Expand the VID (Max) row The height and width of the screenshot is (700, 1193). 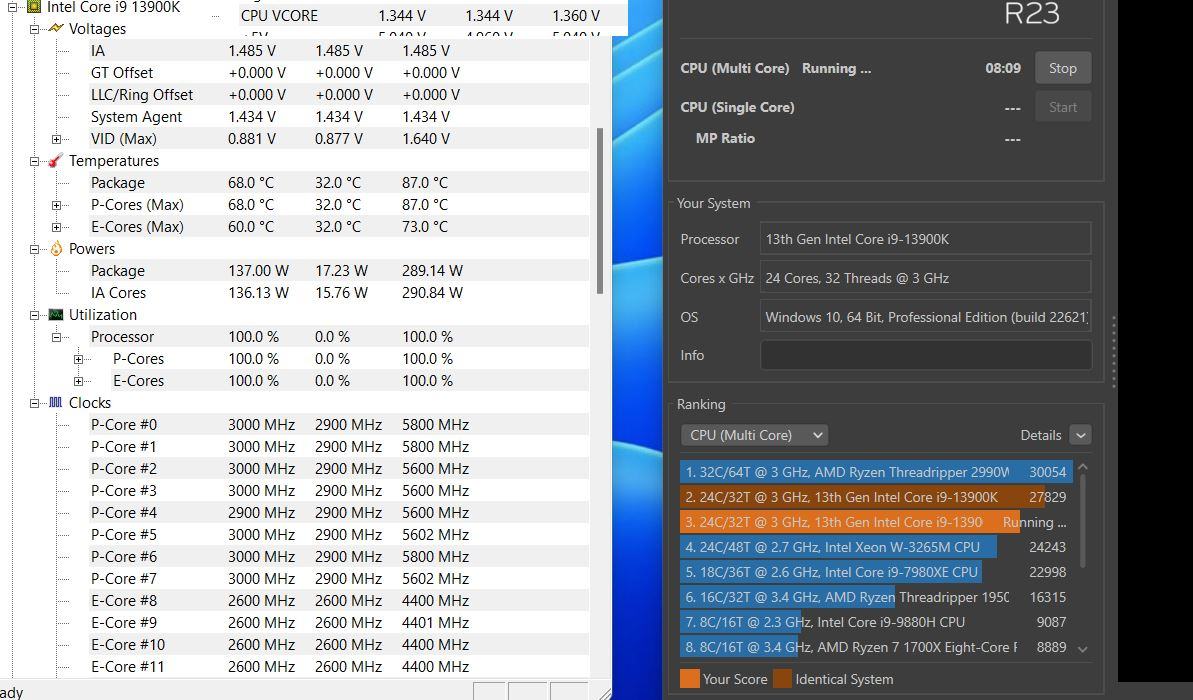pyautogui.click(x=56, y=139)
